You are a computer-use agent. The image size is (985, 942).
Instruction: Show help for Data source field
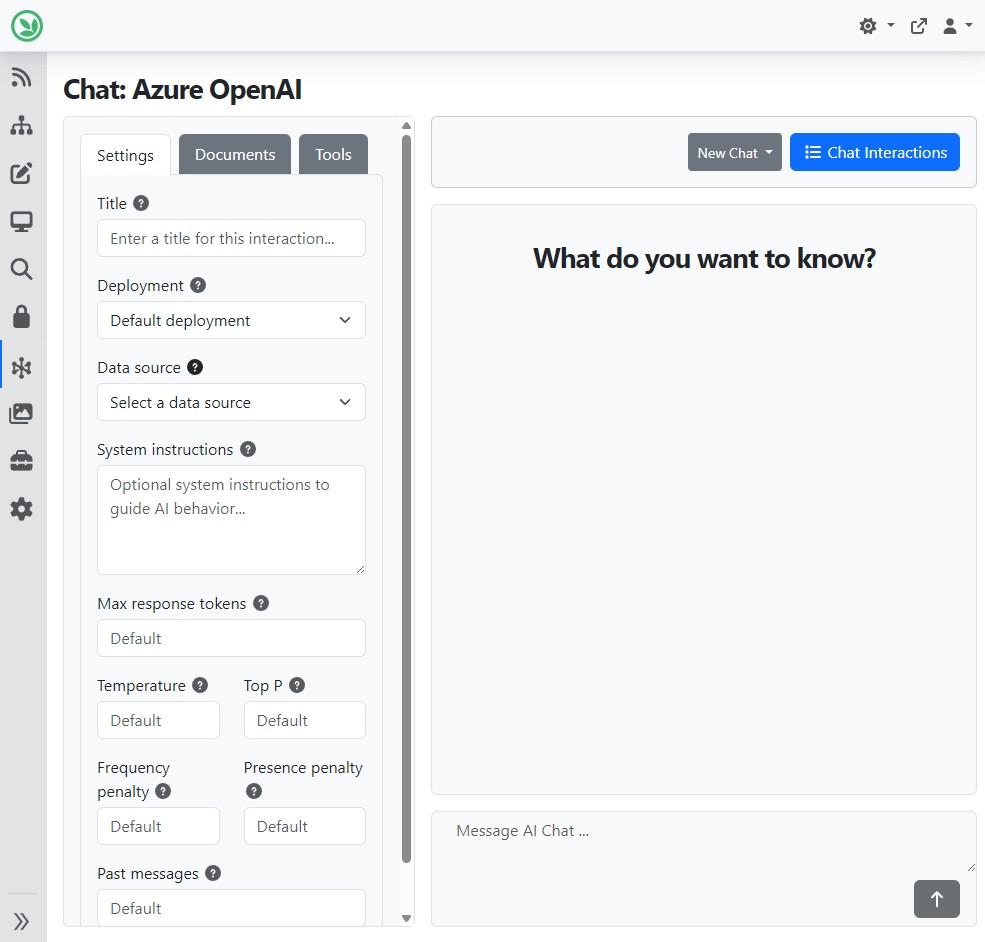pyautogui.click(x=195, y=367)
